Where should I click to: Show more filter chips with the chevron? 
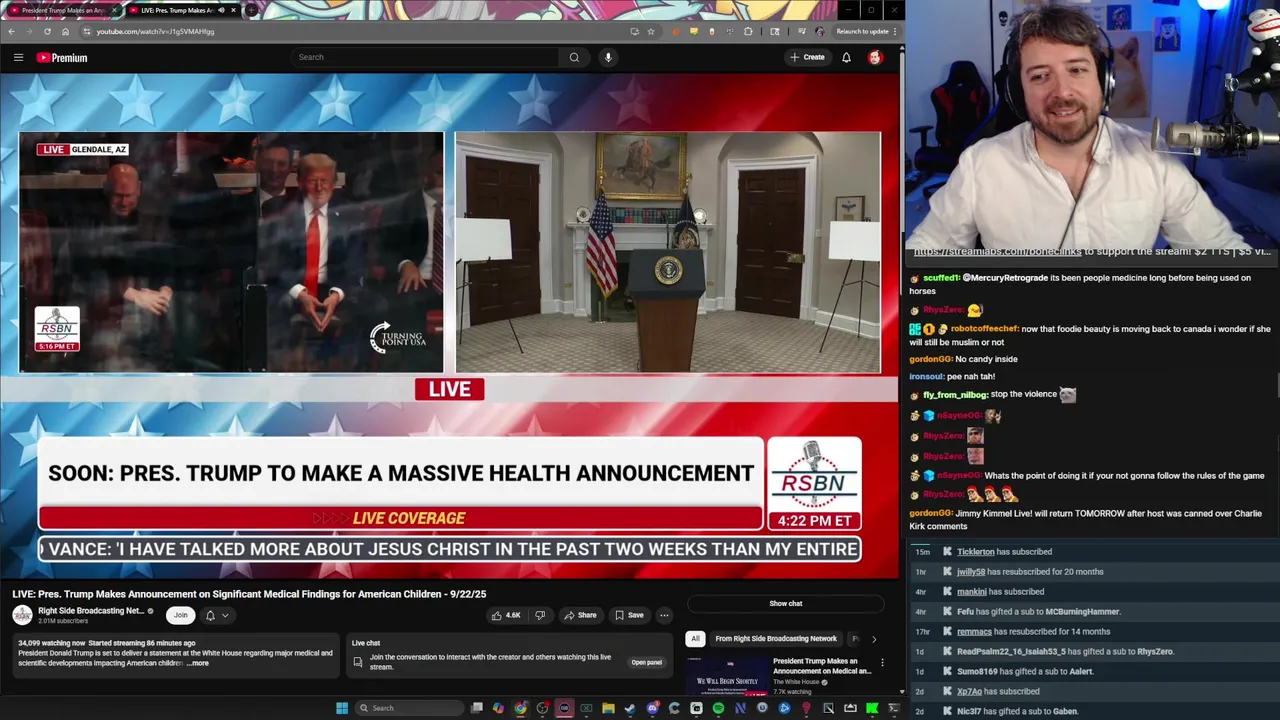(x=874, y=638)
